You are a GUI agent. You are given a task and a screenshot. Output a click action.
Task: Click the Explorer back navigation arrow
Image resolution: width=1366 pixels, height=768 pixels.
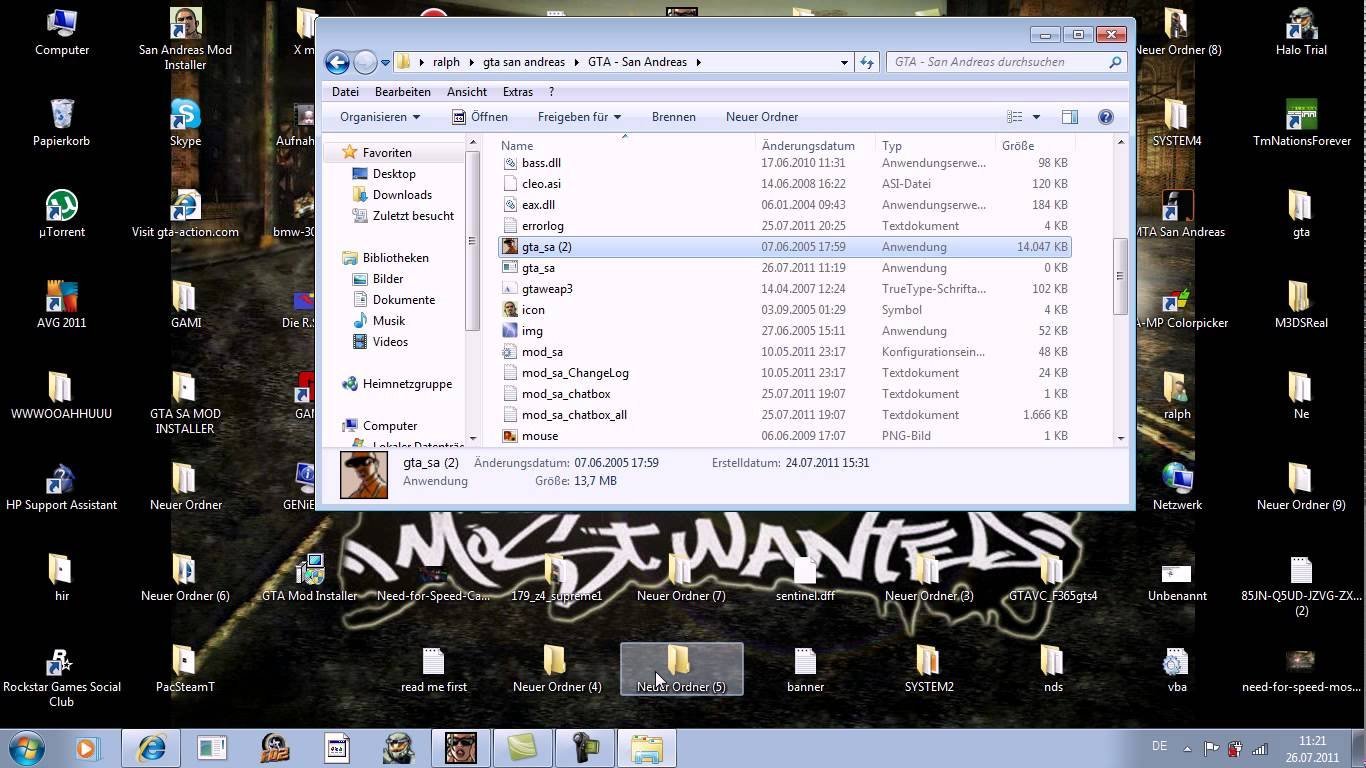pos(337,62)
